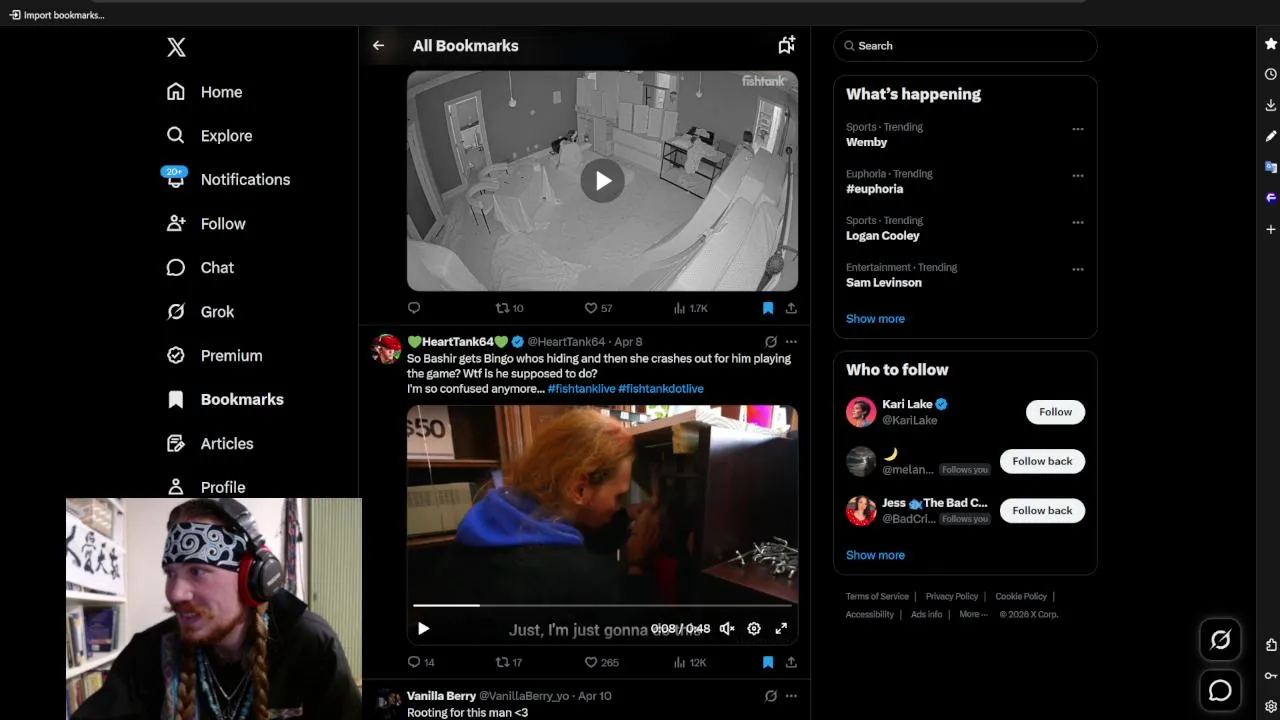This screenshot has width=1280, height=720.
Task: Follow Kari Lake
Action: point(1055,412)
